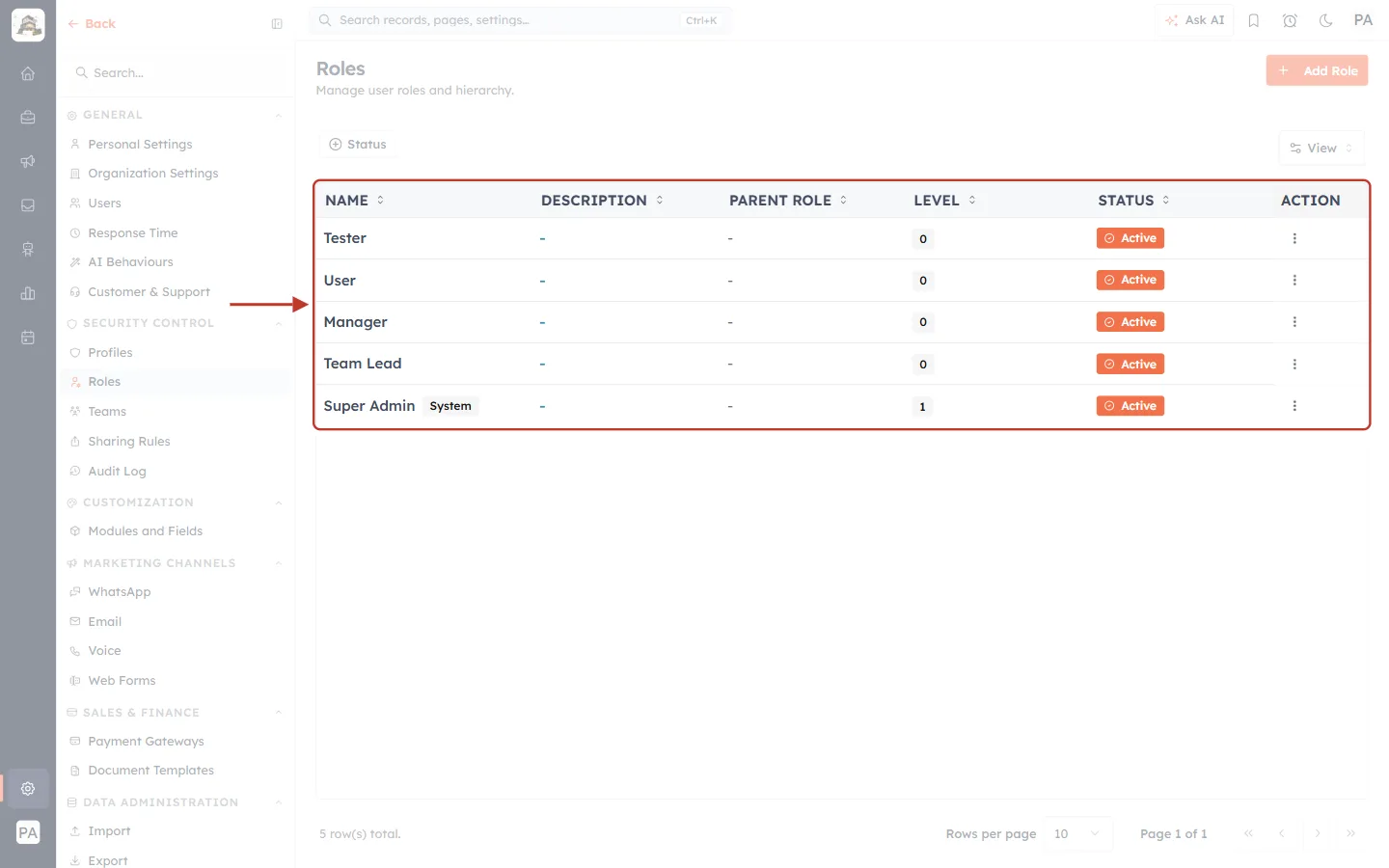
Task: Open the View options dropdown
Action: pyautogui.click(x=1321, y=148)
